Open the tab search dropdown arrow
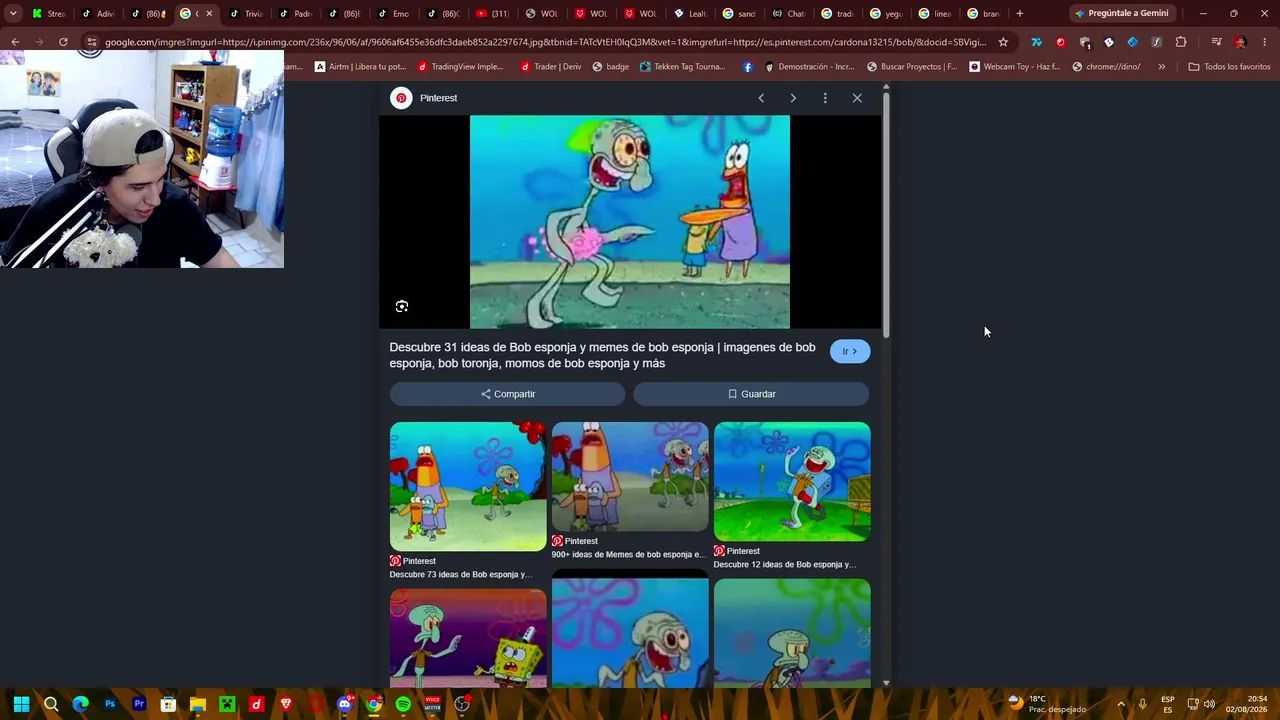The width and height of the screenshot is (1280, 720). (x=13, y=14)
